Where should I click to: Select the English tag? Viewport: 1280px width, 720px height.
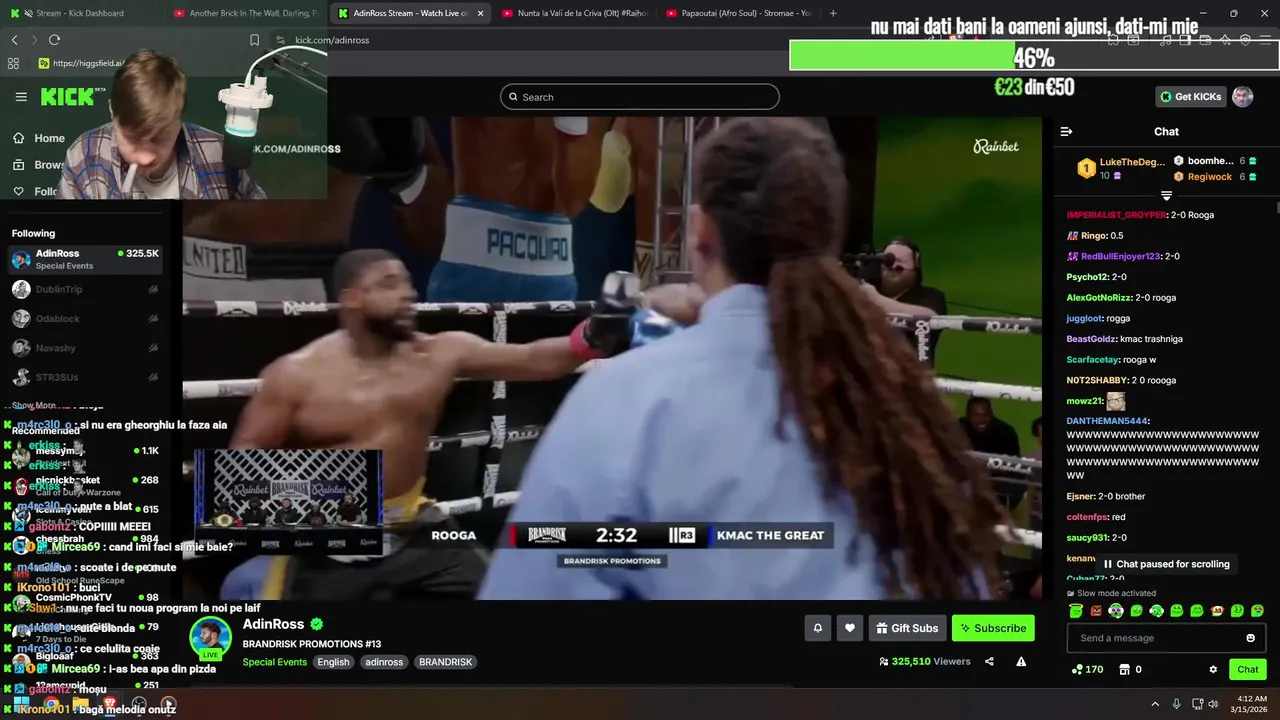(x=333, y=662)
